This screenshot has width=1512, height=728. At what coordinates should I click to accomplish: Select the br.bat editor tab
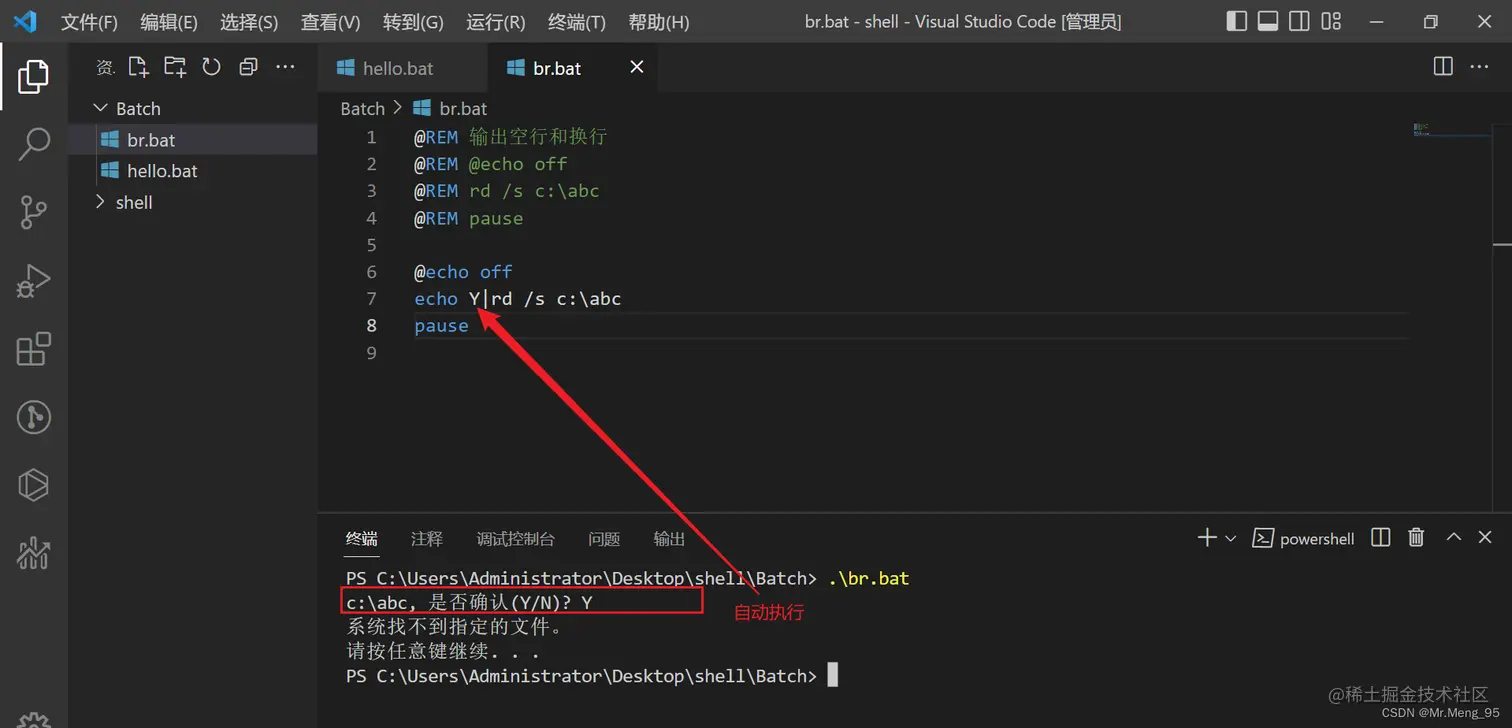click(572, 68)
